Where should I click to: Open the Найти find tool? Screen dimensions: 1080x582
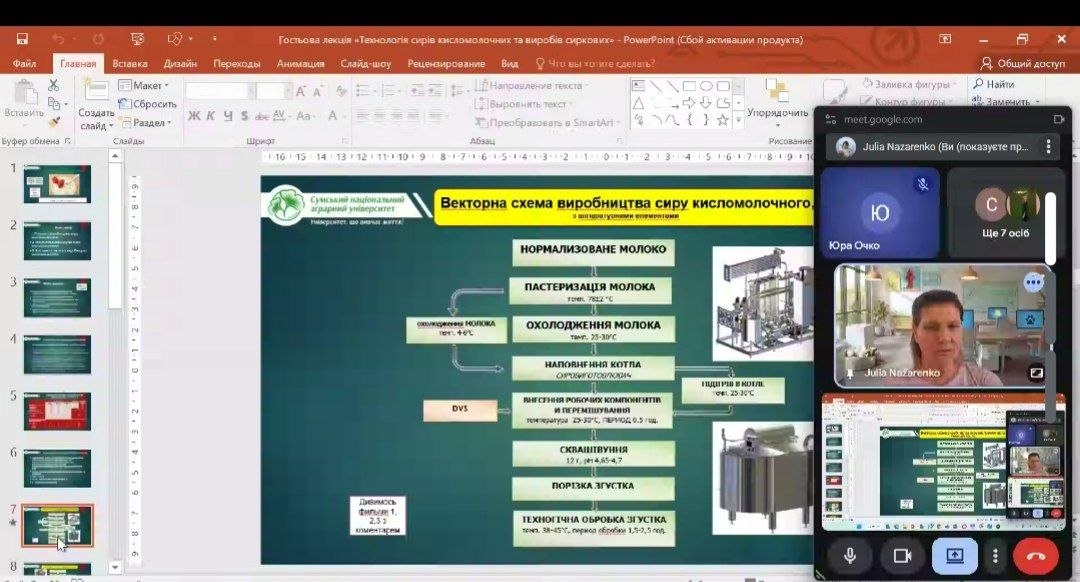point(993,84)
